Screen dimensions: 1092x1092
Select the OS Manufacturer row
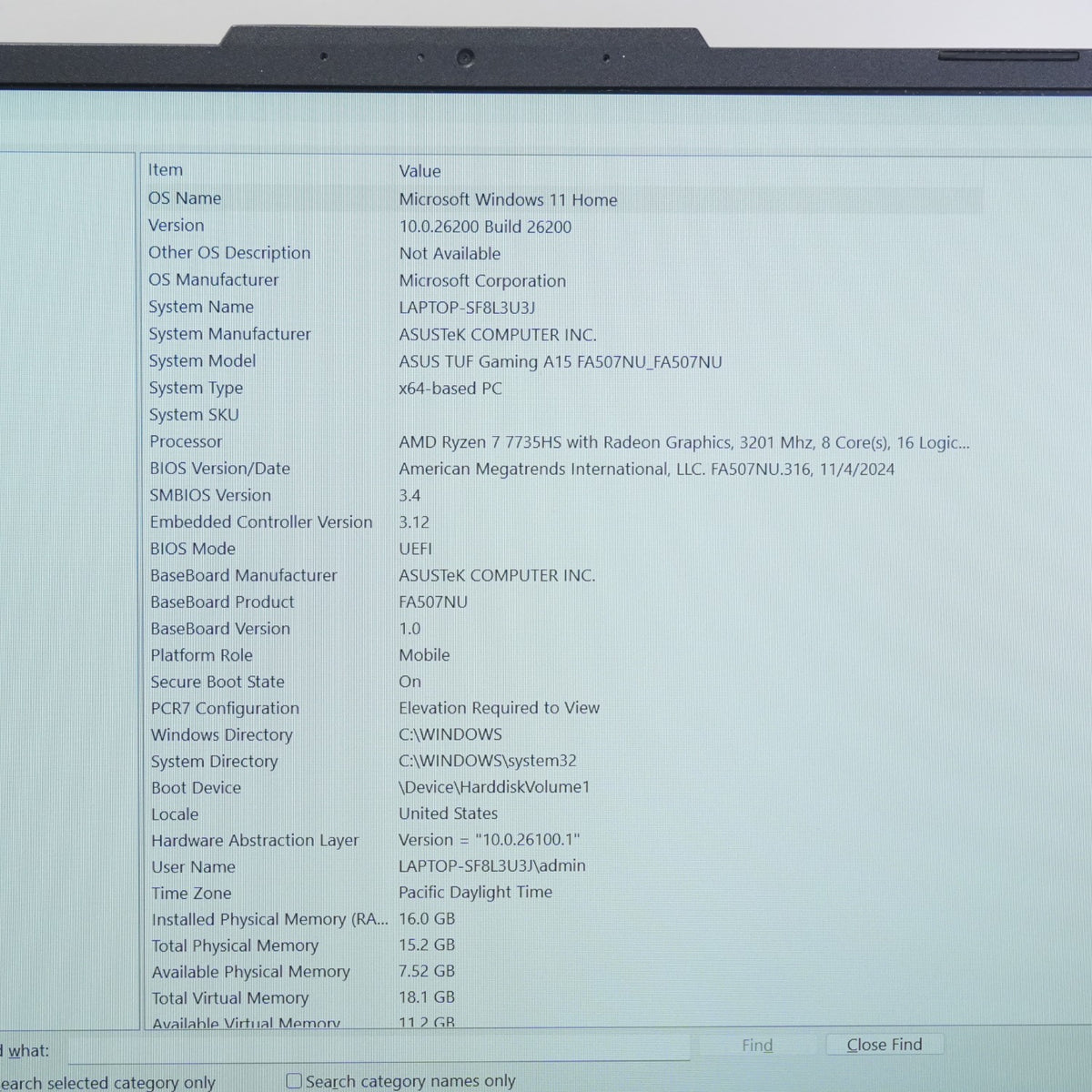tap(564, 280)
